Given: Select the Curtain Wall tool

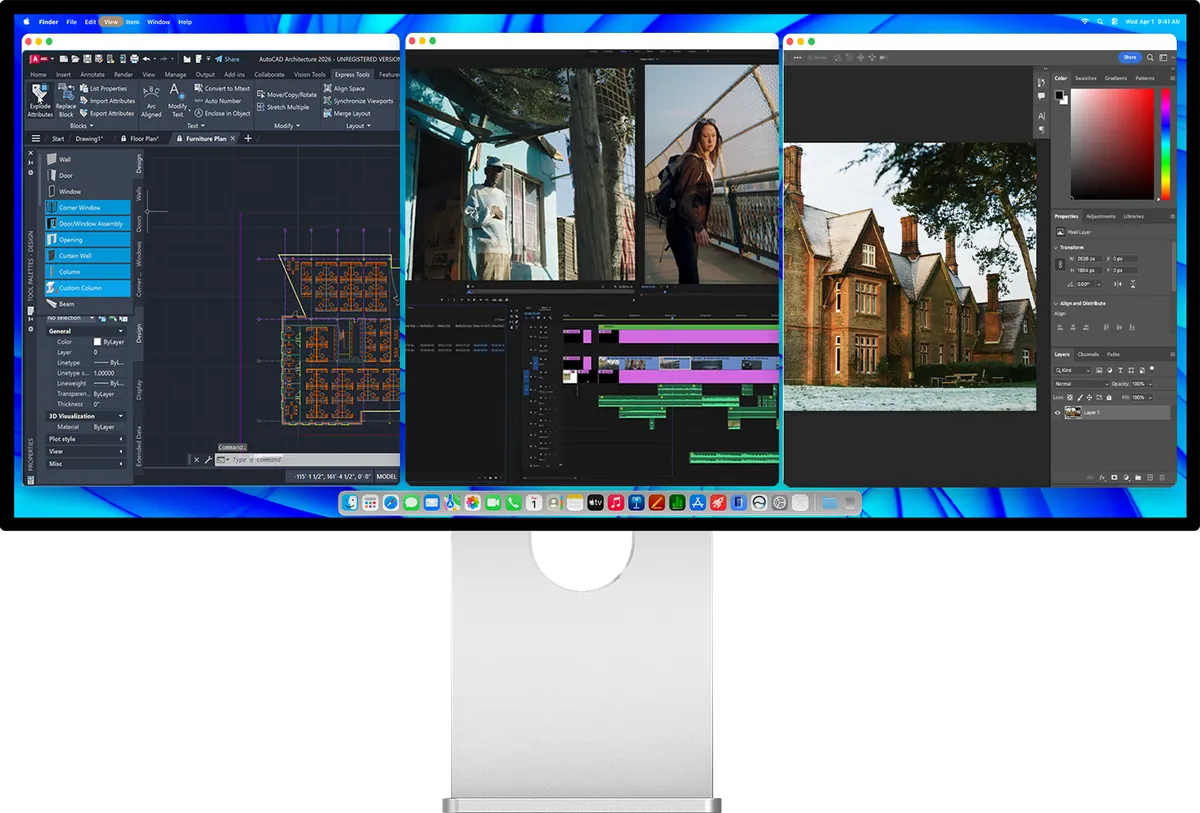Looking at the screenshot, I should [87, 255].
